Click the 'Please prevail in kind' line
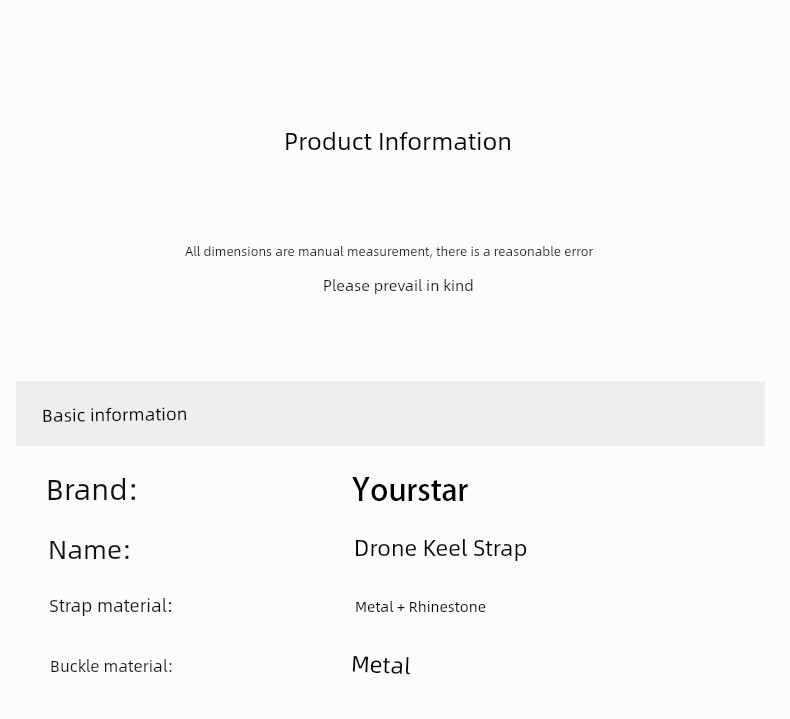 398,286
